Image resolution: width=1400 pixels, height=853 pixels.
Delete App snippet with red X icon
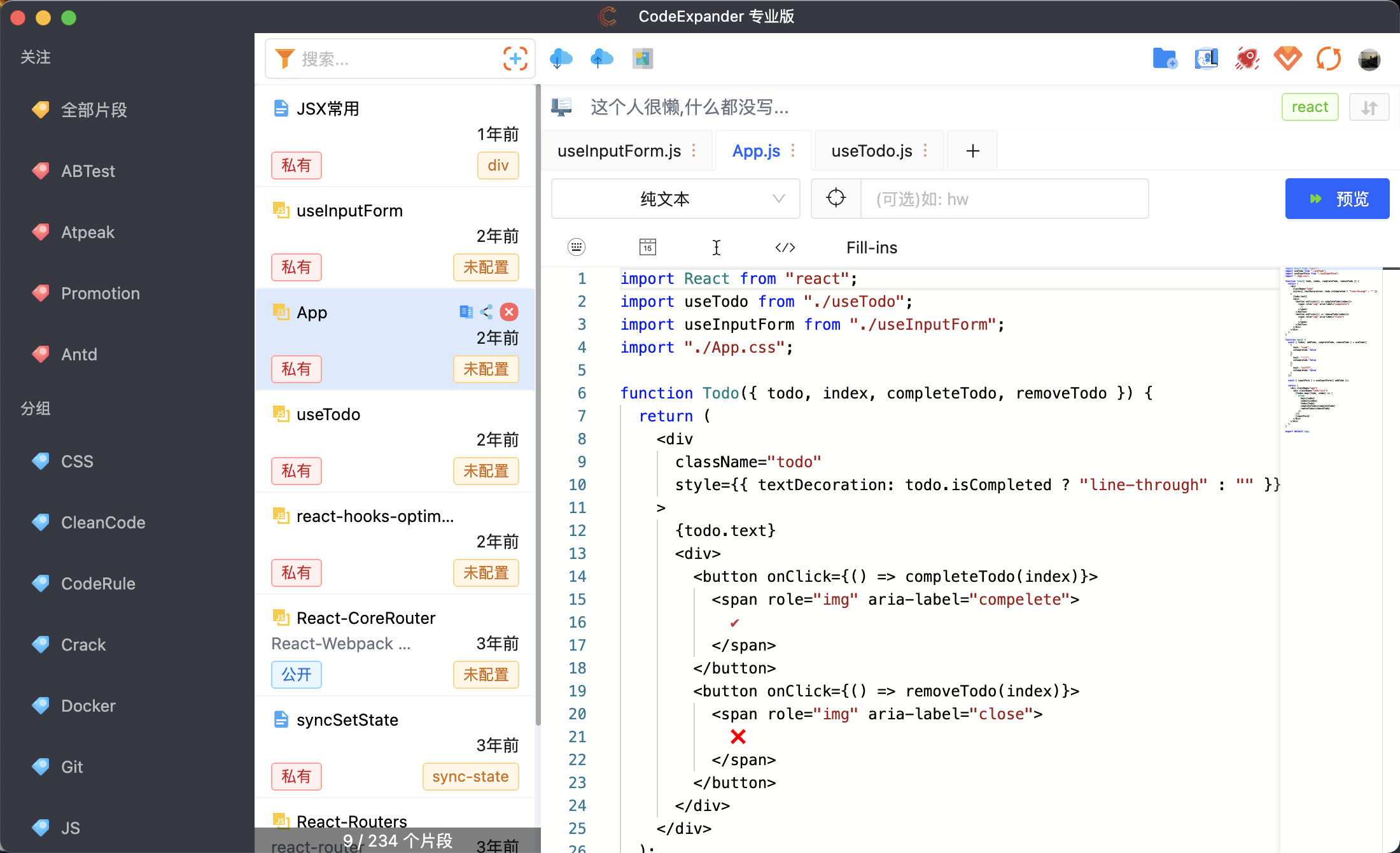pos(508,312)
